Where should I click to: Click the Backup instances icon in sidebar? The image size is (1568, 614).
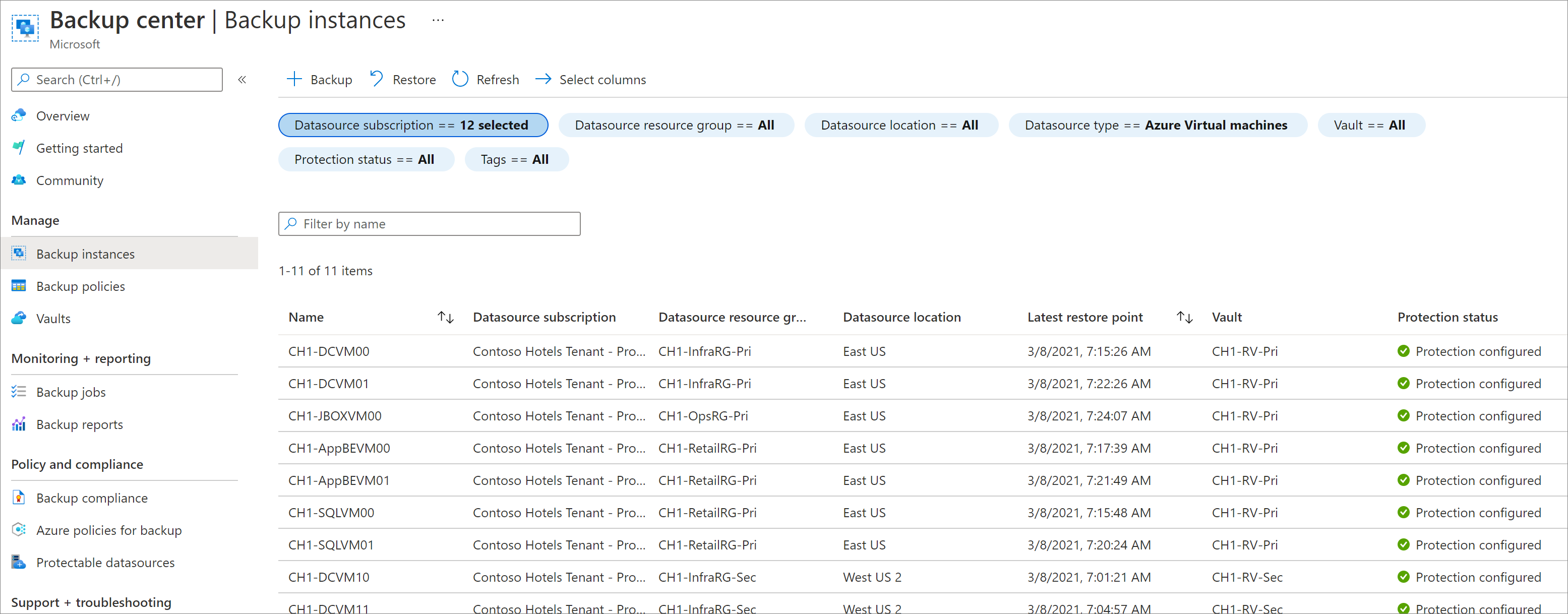coord(18,253)
